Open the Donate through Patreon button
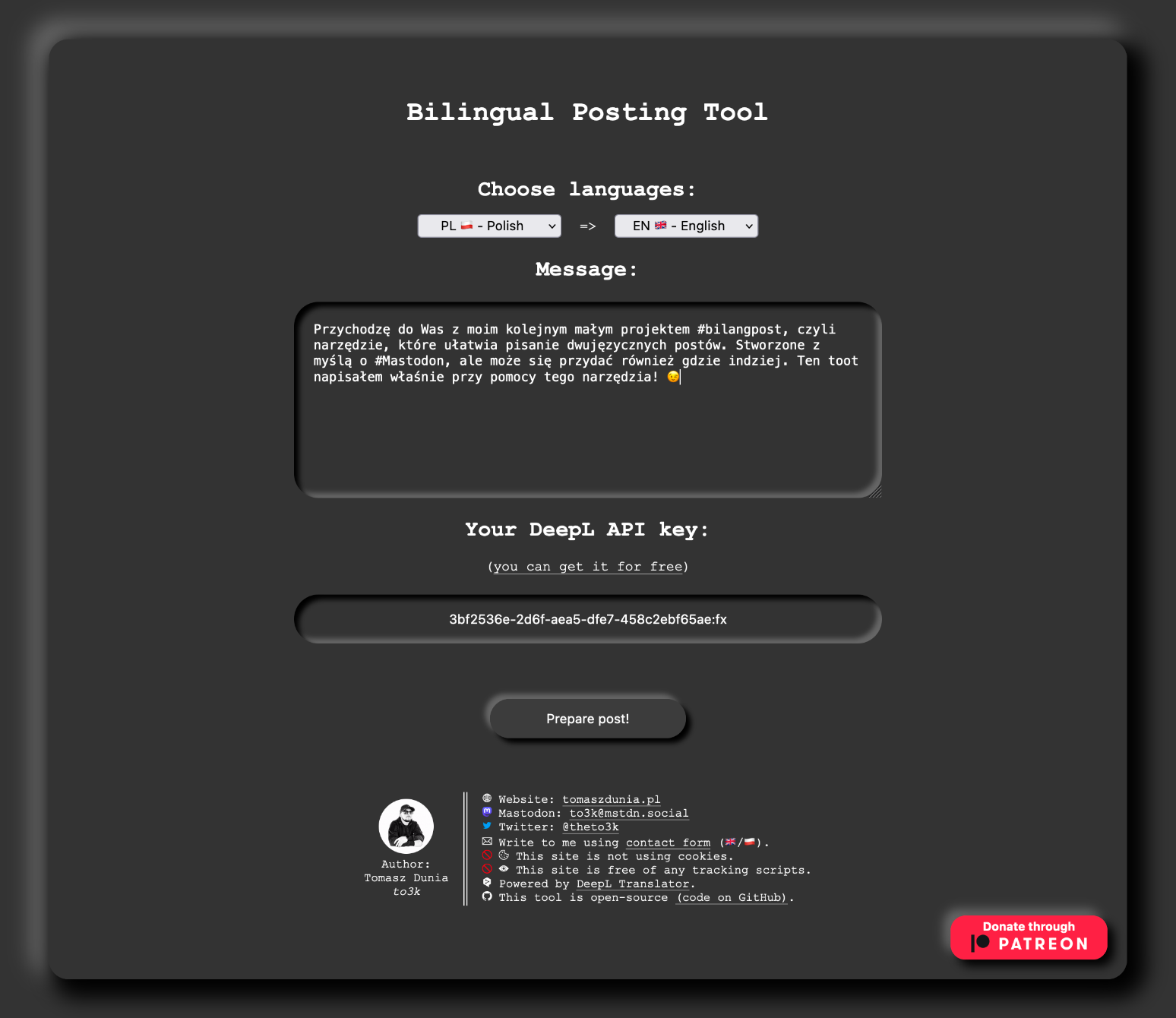The height and width of the screenshot is (1018, 1176). pos(1029,937)
